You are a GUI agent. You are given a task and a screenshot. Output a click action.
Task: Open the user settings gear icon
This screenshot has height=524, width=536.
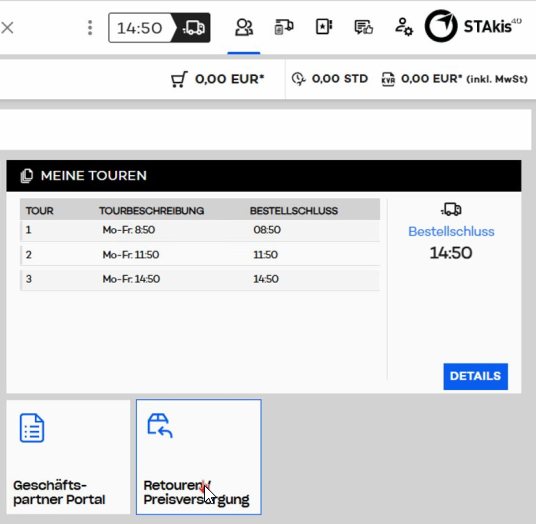(x=404, y=27)
